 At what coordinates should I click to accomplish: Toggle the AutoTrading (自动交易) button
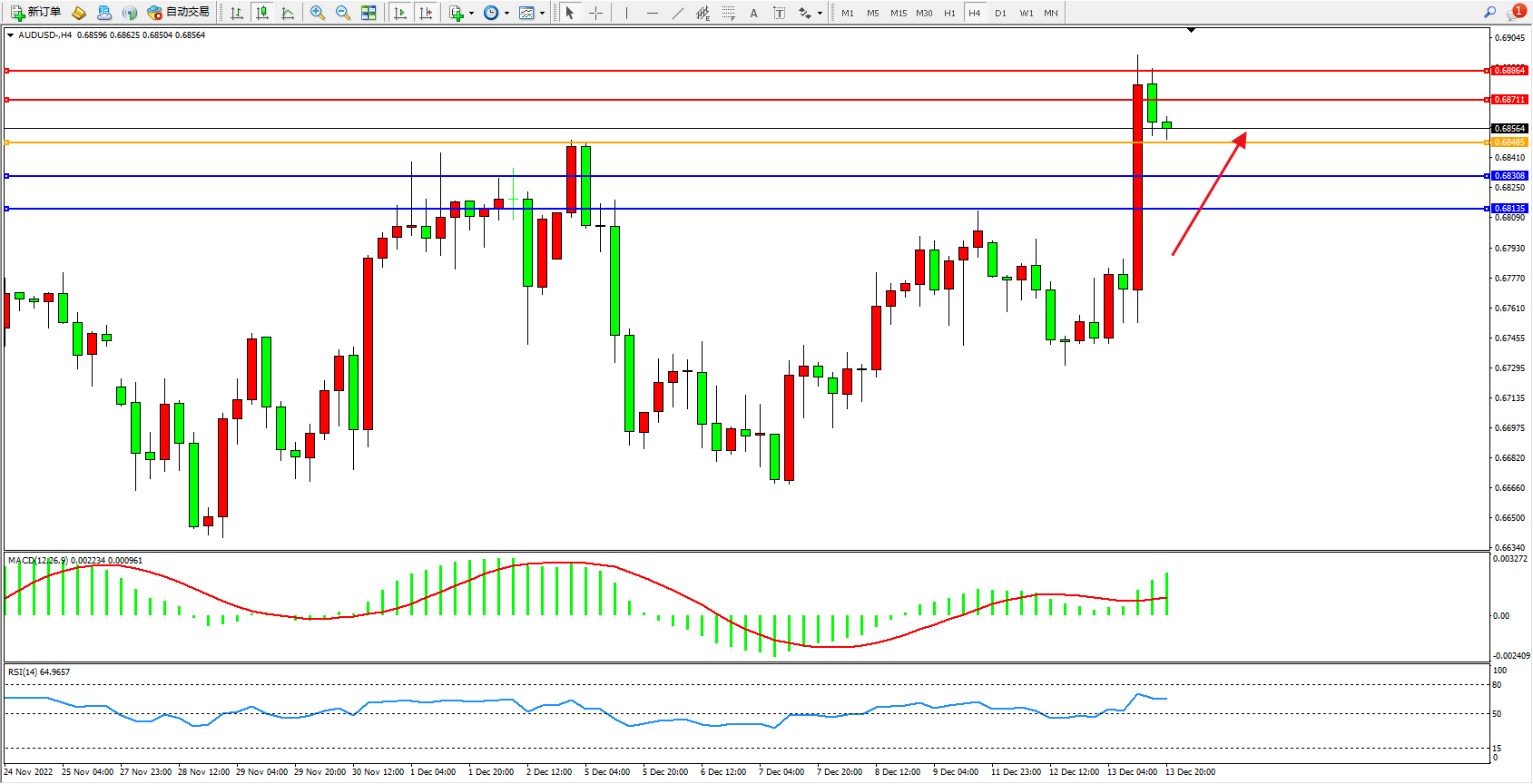point(179,13)
